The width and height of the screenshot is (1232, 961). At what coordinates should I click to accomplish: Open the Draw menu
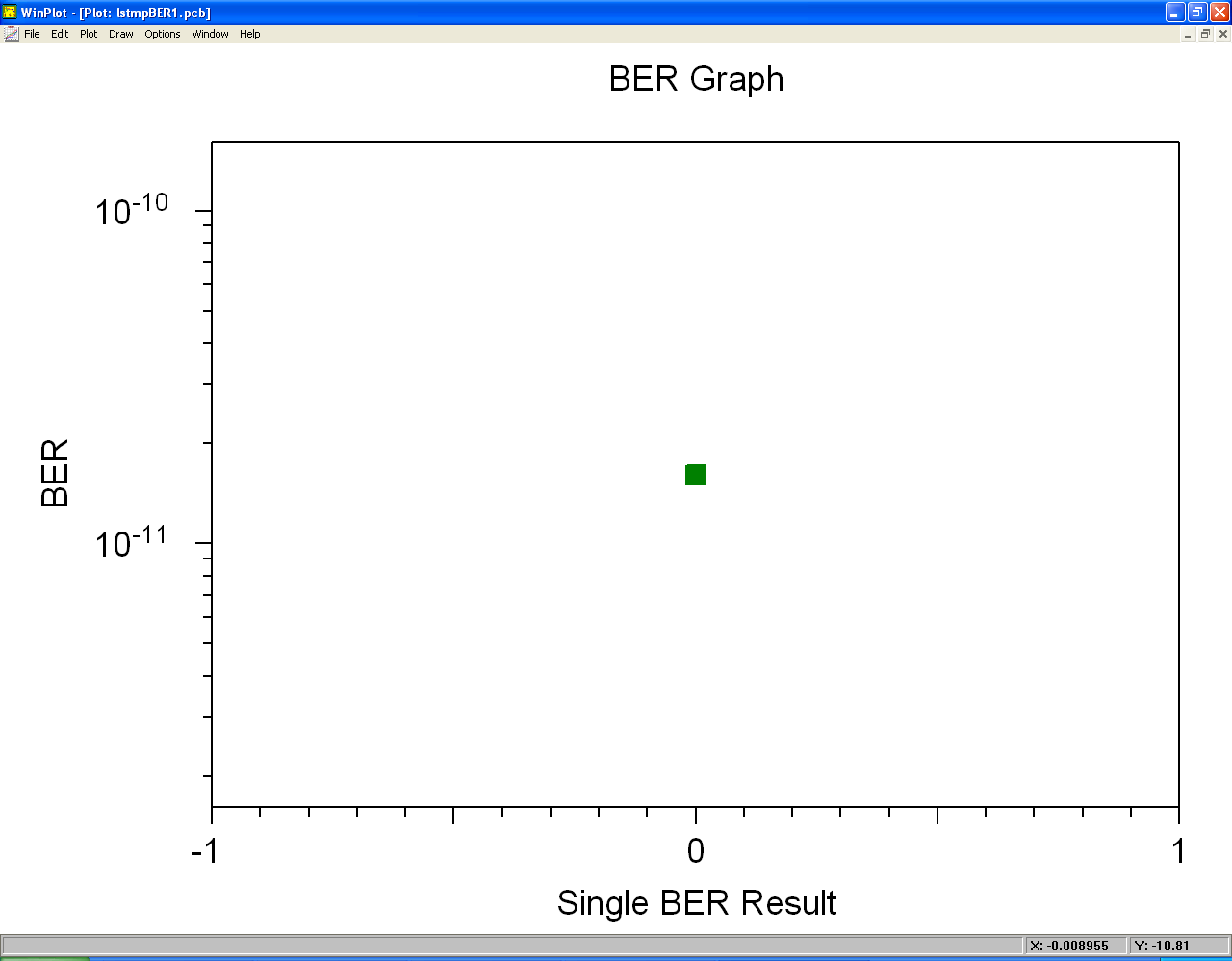121,34
